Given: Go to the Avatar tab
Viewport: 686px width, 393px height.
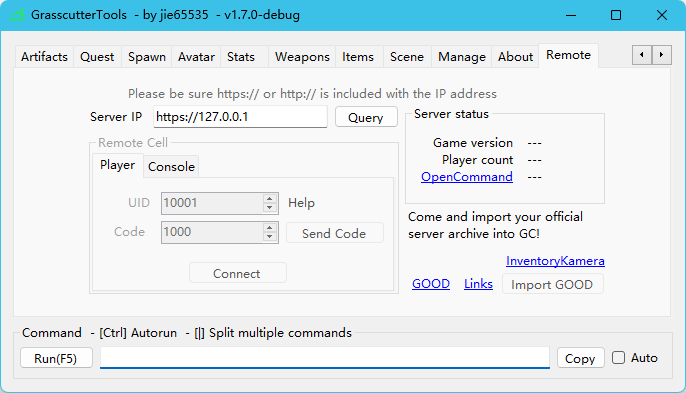Looking at the screenshot, I should click(196, 57).
